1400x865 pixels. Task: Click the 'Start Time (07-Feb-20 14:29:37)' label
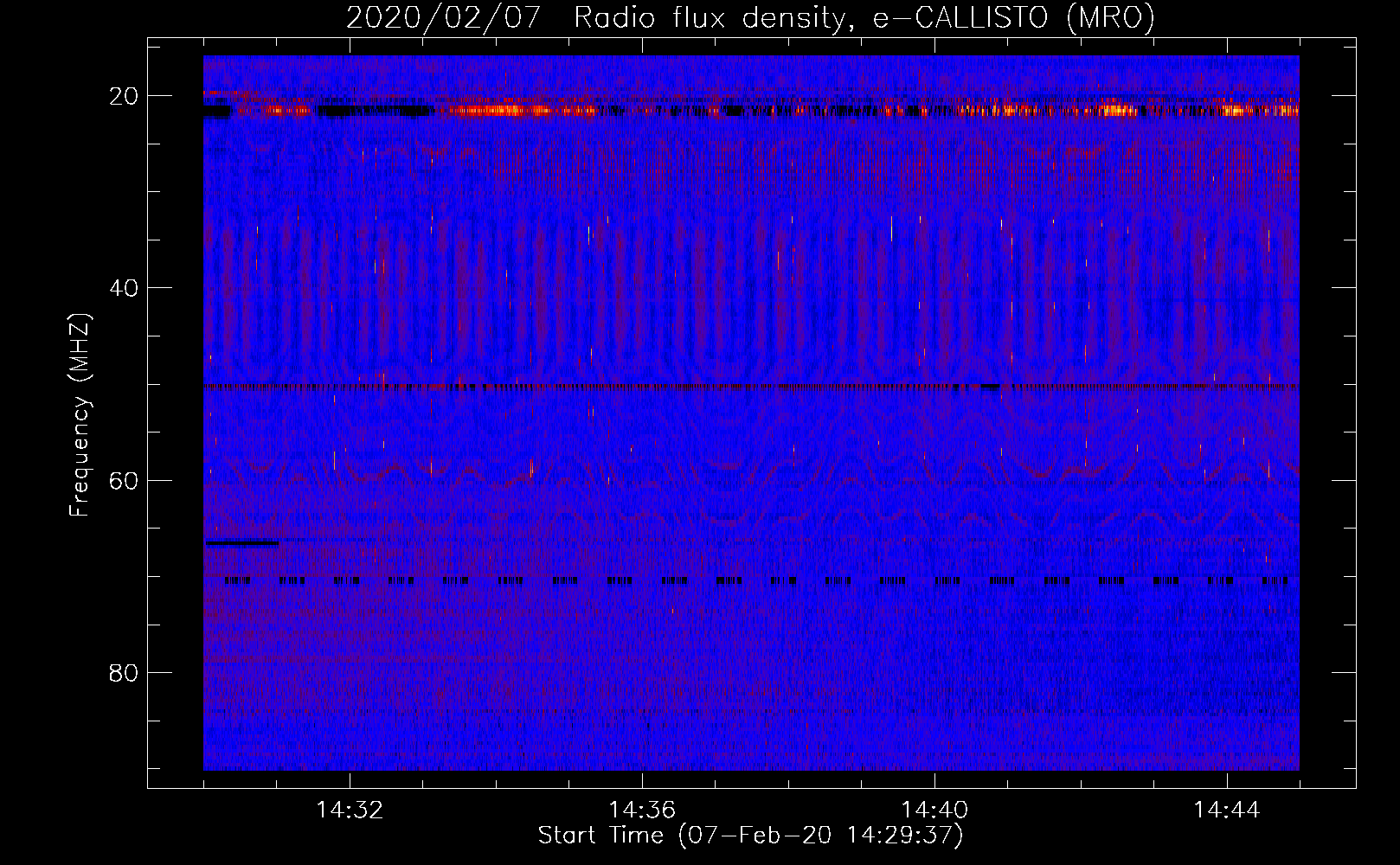click(x=750, y=836)
